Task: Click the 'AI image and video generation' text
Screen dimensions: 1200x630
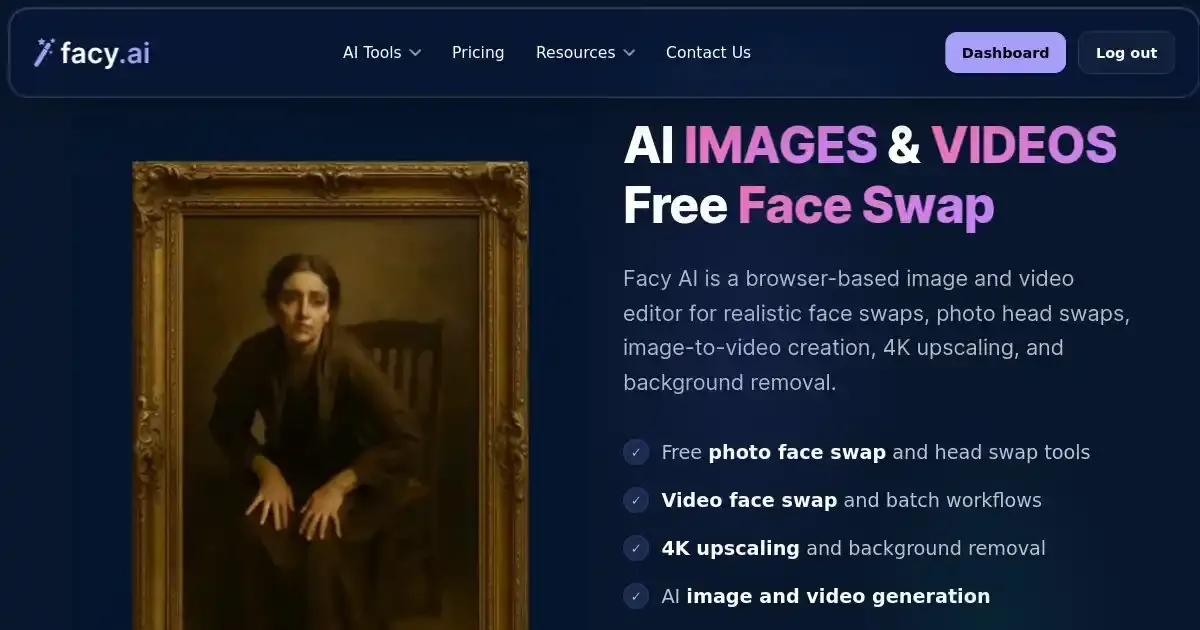Action: pyautogui.click(x=825, y=596)
